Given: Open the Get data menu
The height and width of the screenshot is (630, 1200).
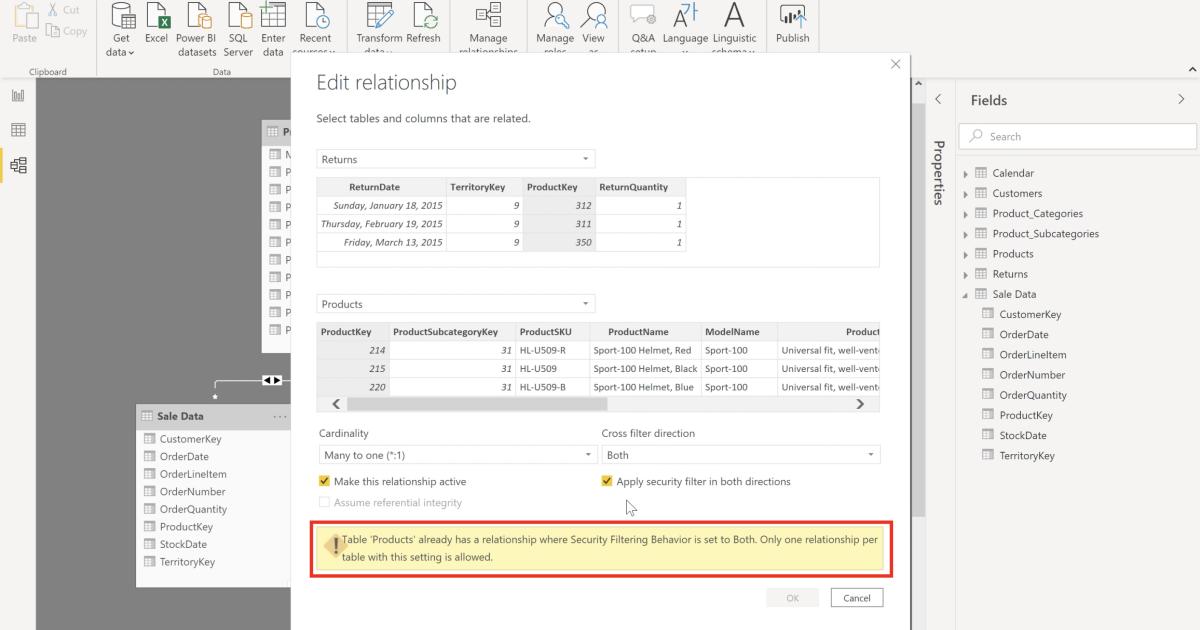Looking at the screenshot, I should pos(120,25).
